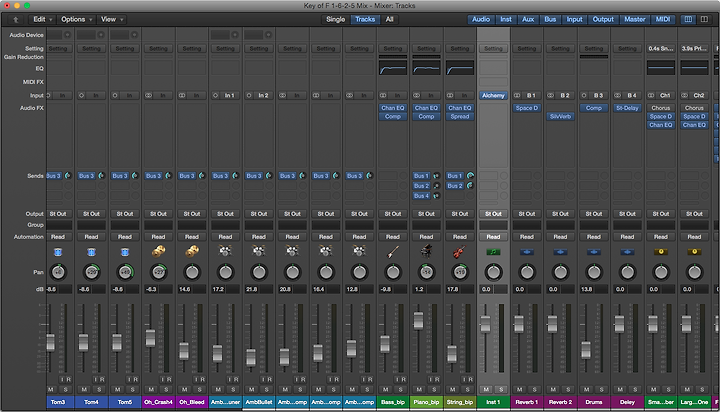This screenshot has height=412, width=720.
Task: Open the View dropdown menu
Action: click(112, 19)
